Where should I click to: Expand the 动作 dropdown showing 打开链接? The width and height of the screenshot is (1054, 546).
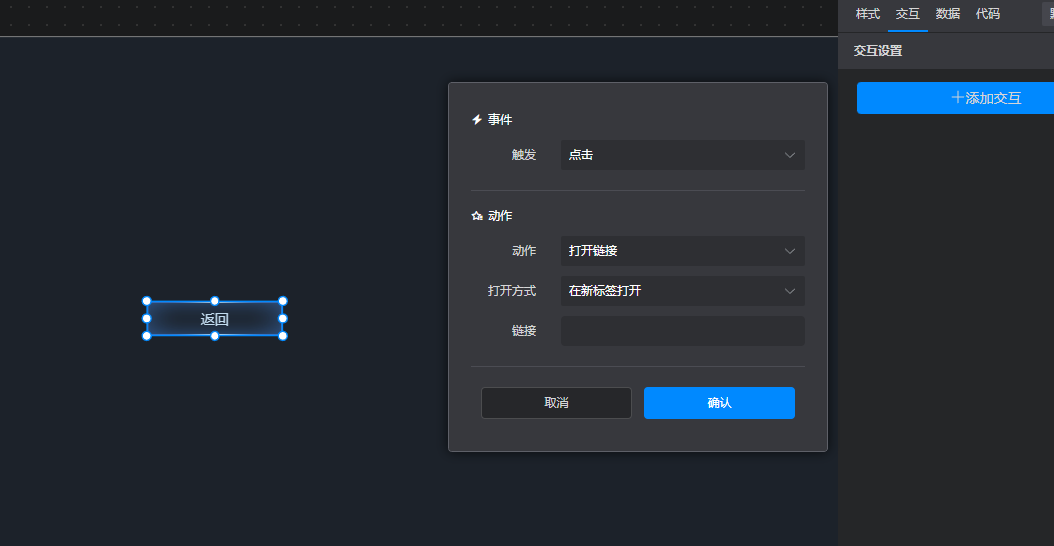click(x=682, y=251)
